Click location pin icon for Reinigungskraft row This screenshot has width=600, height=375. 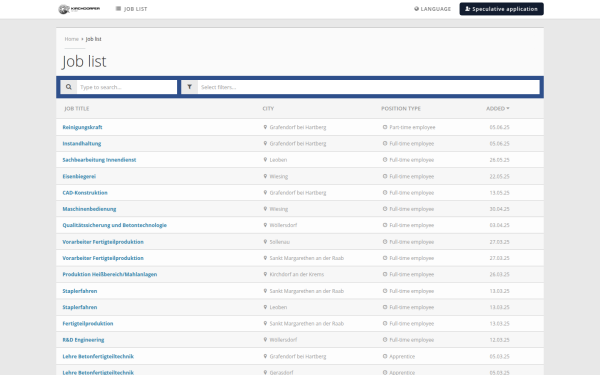click(265, 127)
